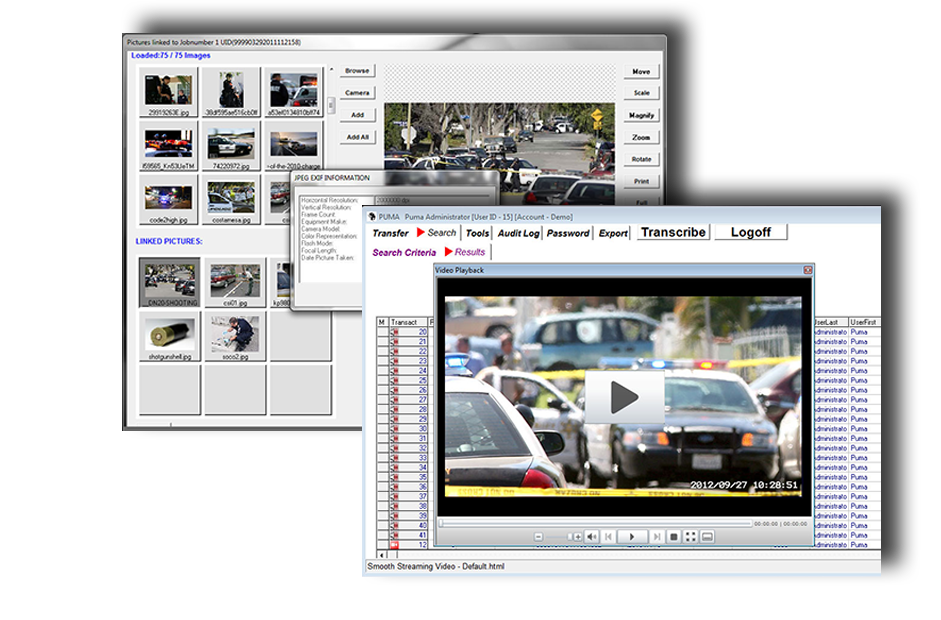
Task: Start playback with the play button in the control bar
Action: point(632,537)
